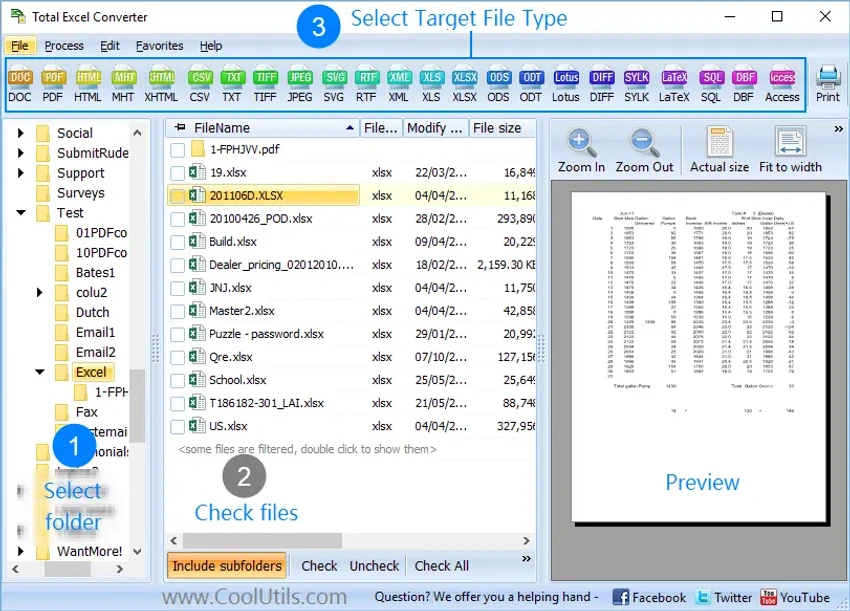Check the Master2.xlsx checkbox

point(177,311)
